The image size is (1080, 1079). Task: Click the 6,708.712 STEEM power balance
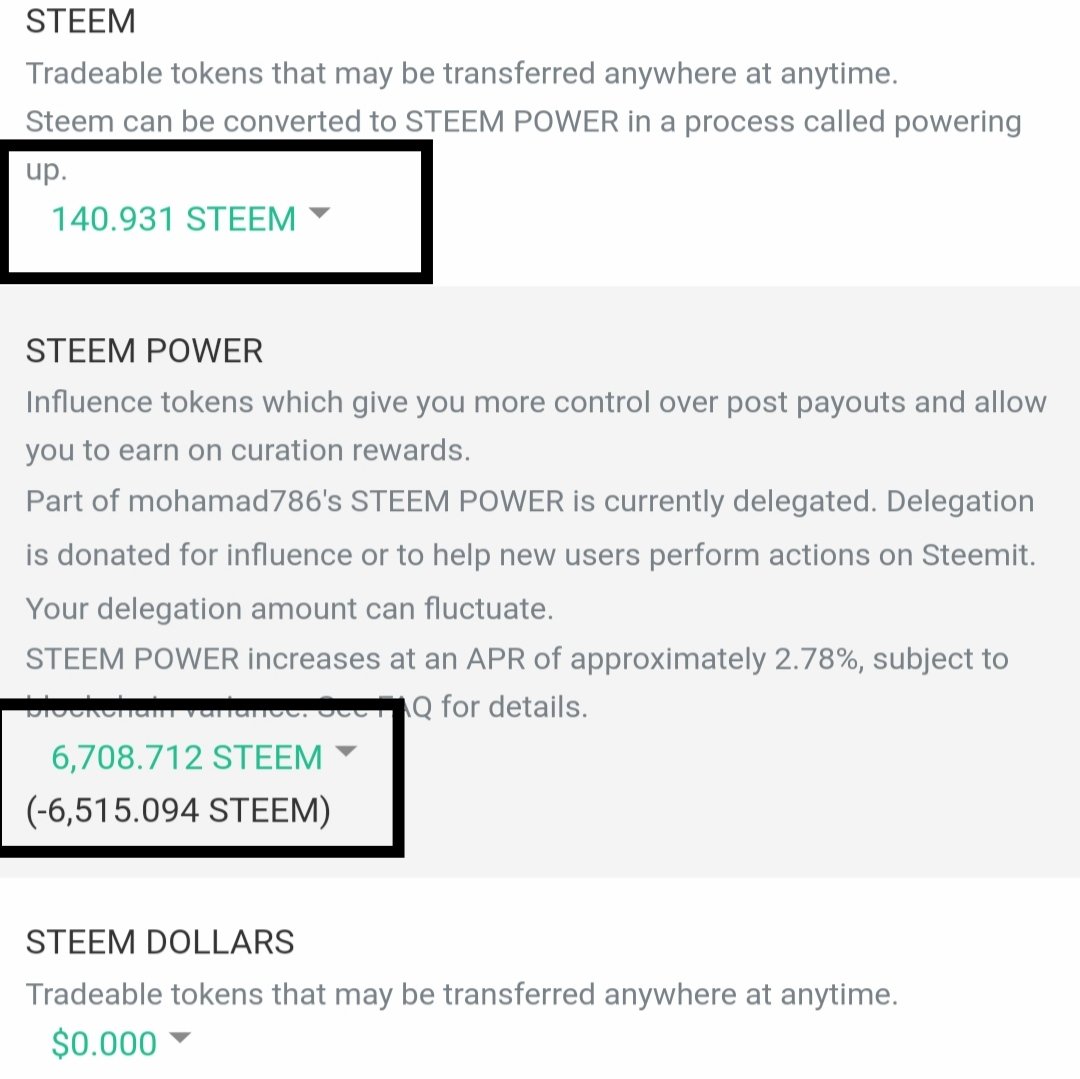pyautogui.click(x=186, y=757)
